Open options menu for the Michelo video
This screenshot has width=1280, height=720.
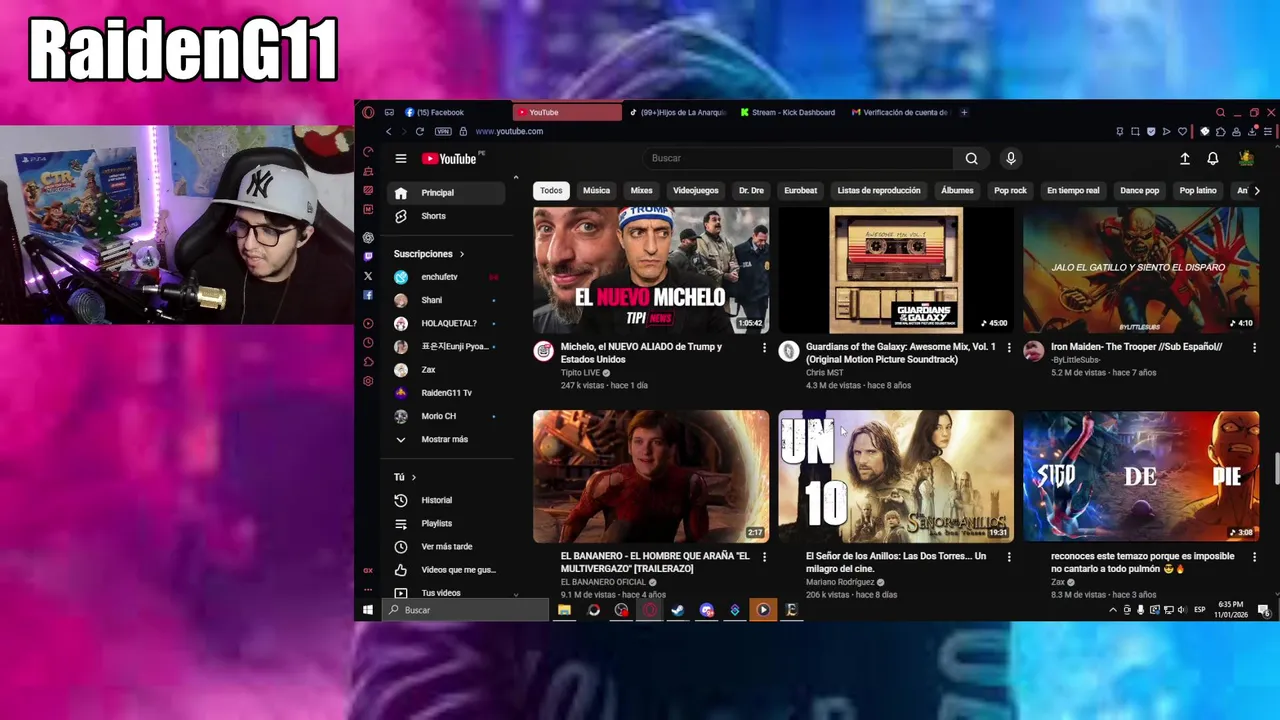764,347
